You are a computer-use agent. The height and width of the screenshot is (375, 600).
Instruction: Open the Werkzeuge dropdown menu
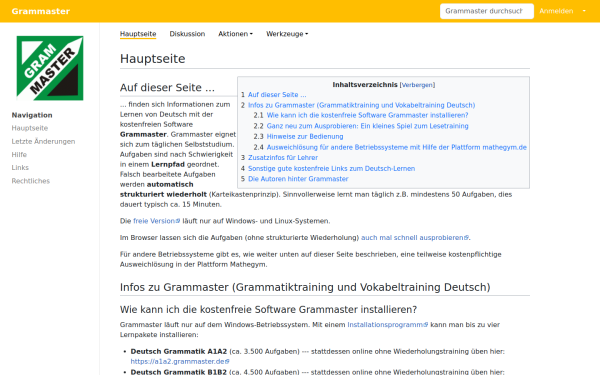pos(287,34)
